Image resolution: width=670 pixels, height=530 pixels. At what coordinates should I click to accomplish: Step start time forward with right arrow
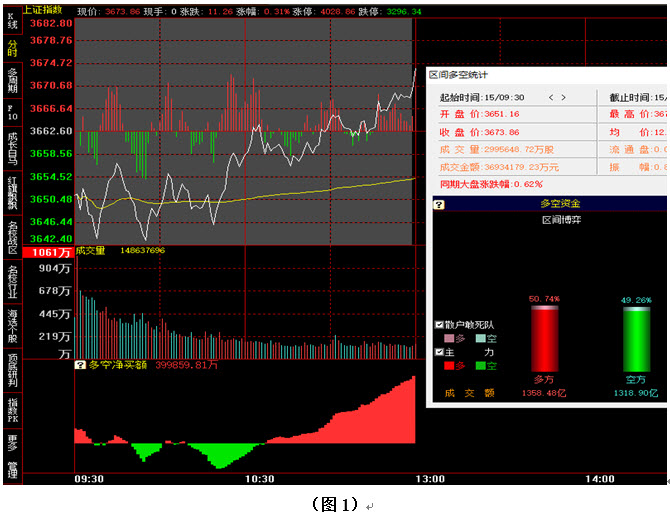click(x=564, y=97)
